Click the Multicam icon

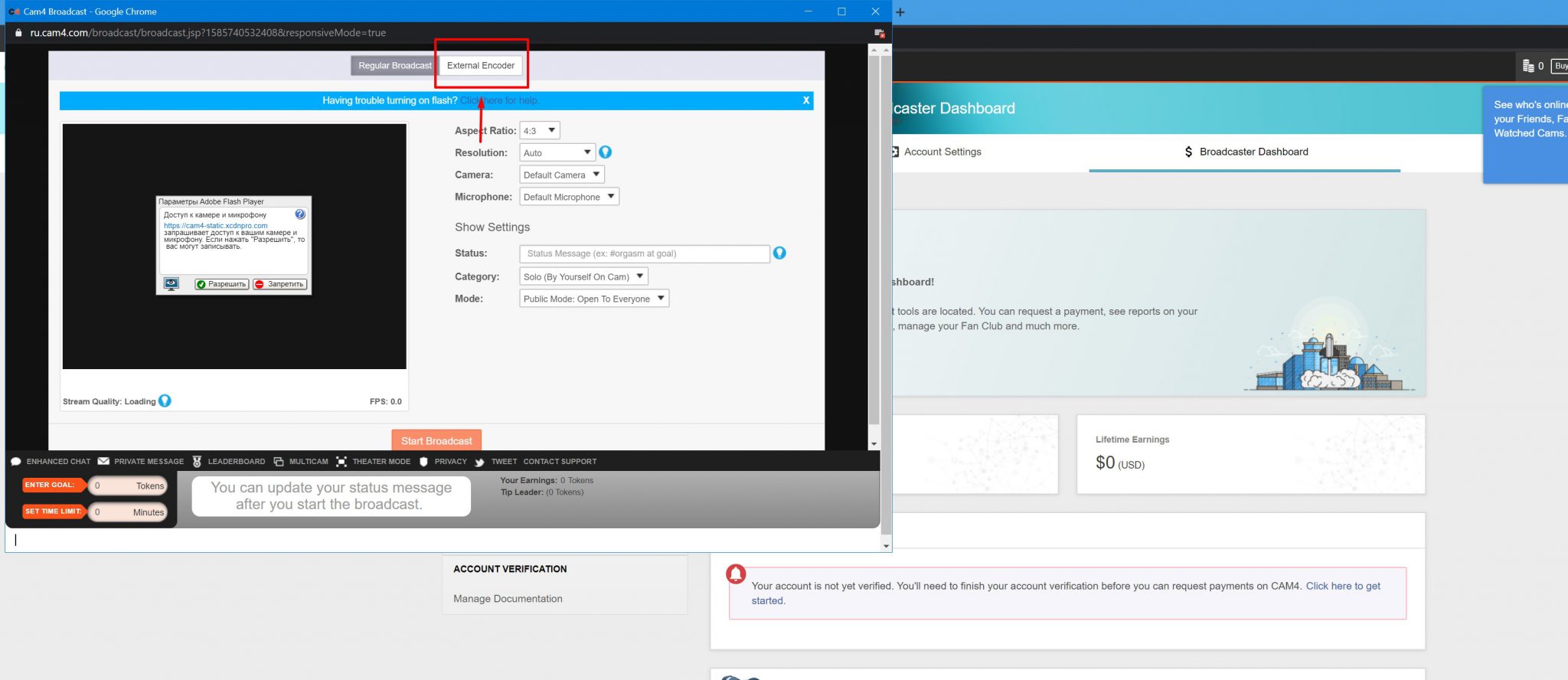click(279, 462)
